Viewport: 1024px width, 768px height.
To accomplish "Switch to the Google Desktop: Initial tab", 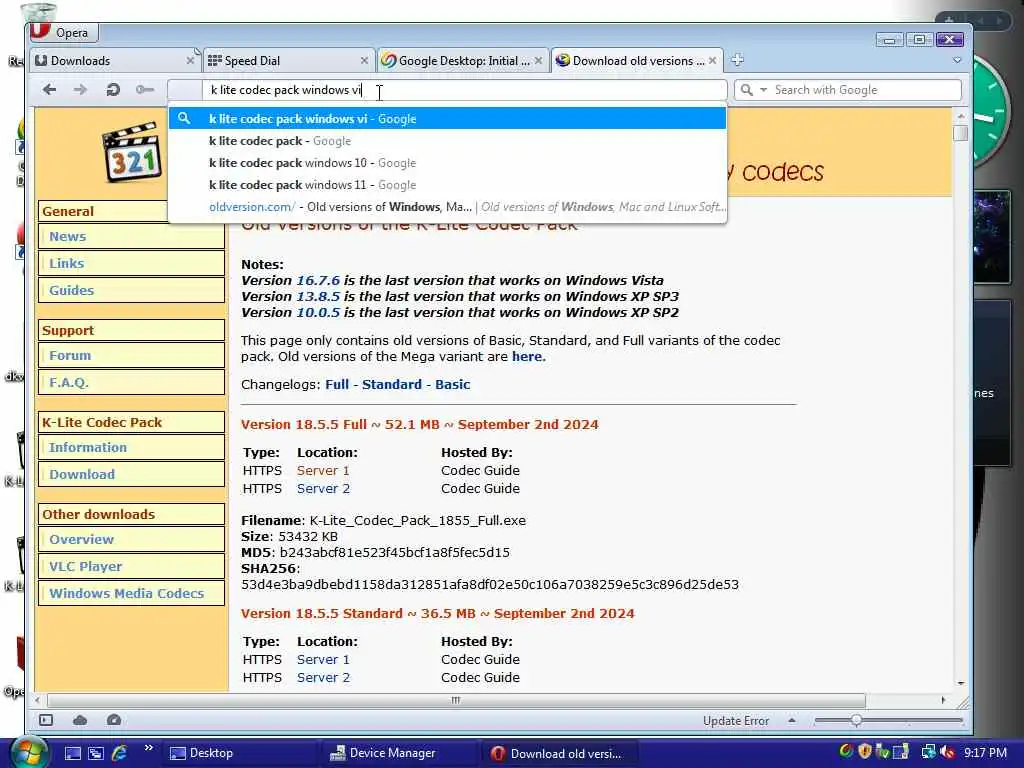I will click(x=462, y=61).
